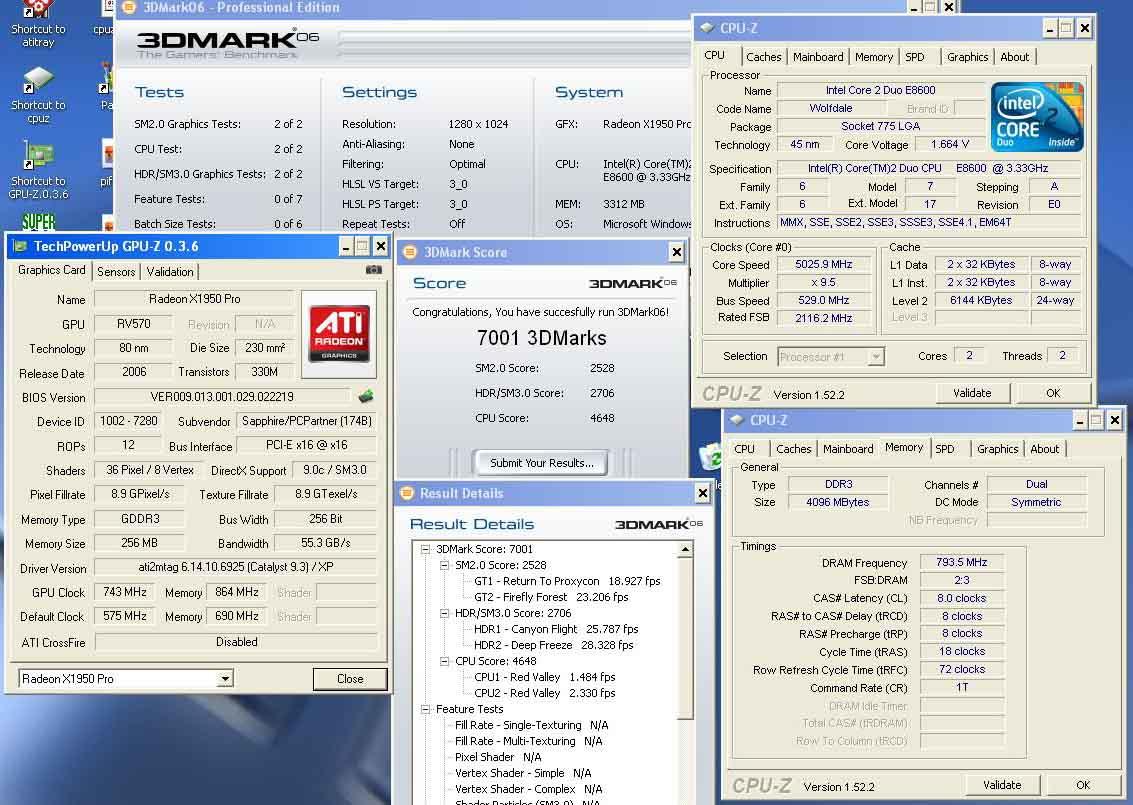
Task: Click the lower CPU-Z window title icon
Action: (x=736, y=420)
